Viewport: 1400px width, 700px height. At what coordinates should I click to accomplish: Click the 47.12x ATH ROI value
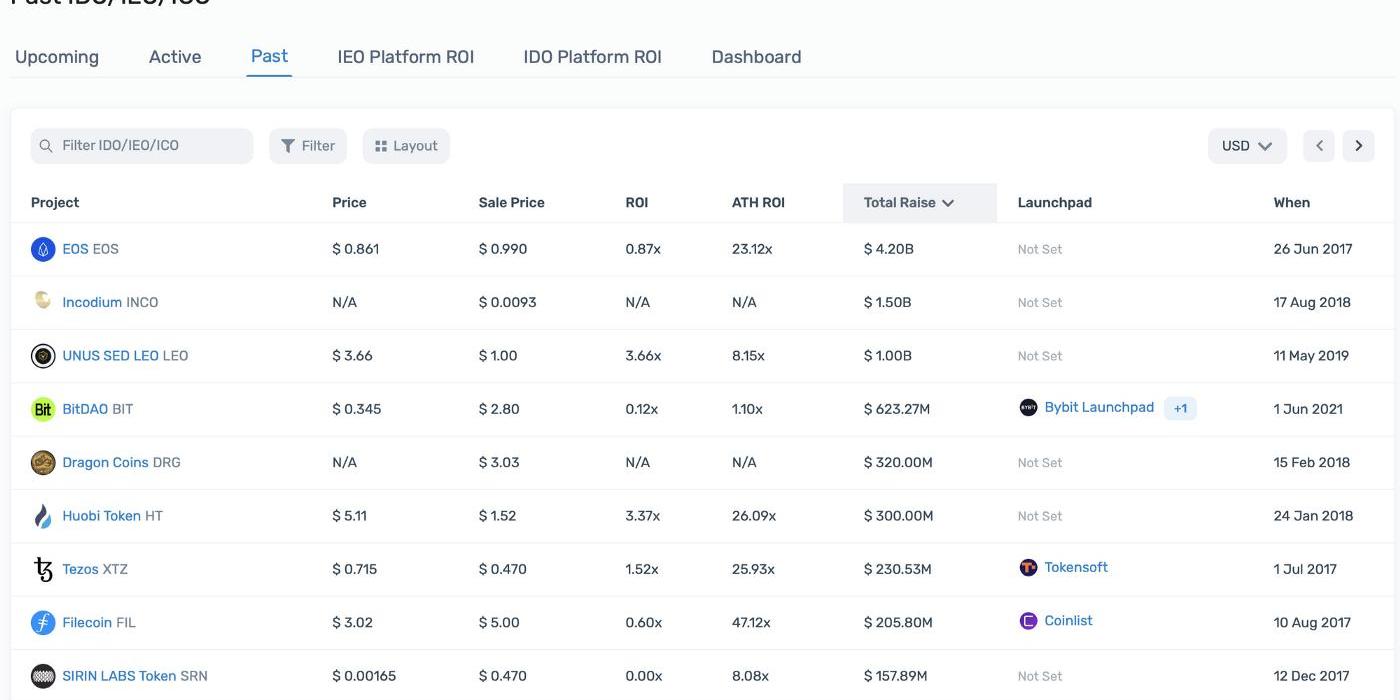pyautogui.click(x=751, y=623)
